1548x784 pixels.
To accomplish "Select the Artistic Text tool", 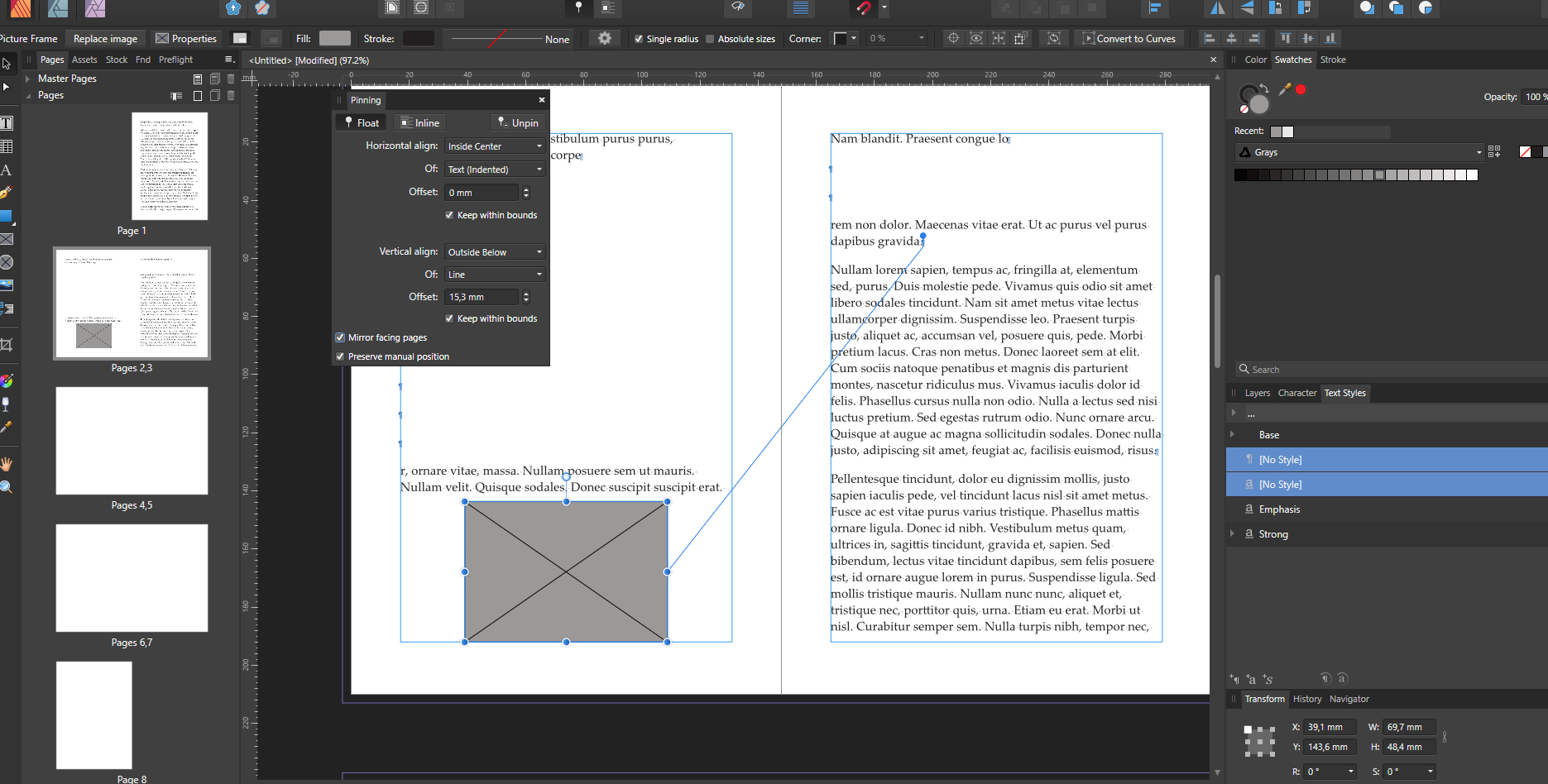I will pos(6,170).
